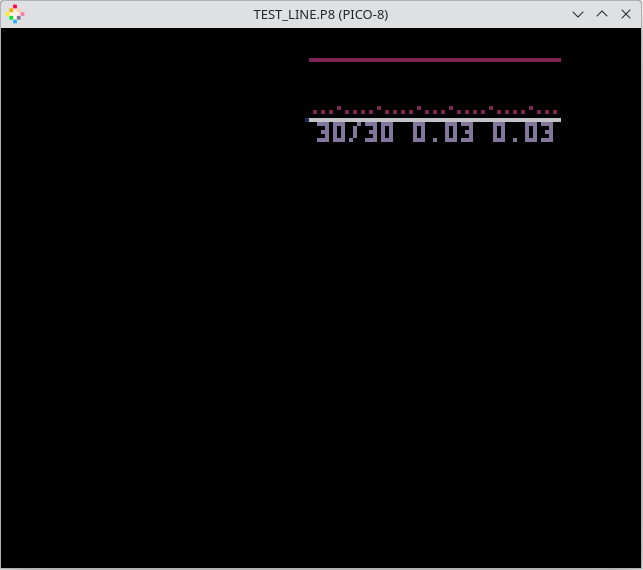This screenshot has height=570, width=643.
Task: Click the "30/30" frame rate text
Action: pyautogui.click(x=355, y=132)
